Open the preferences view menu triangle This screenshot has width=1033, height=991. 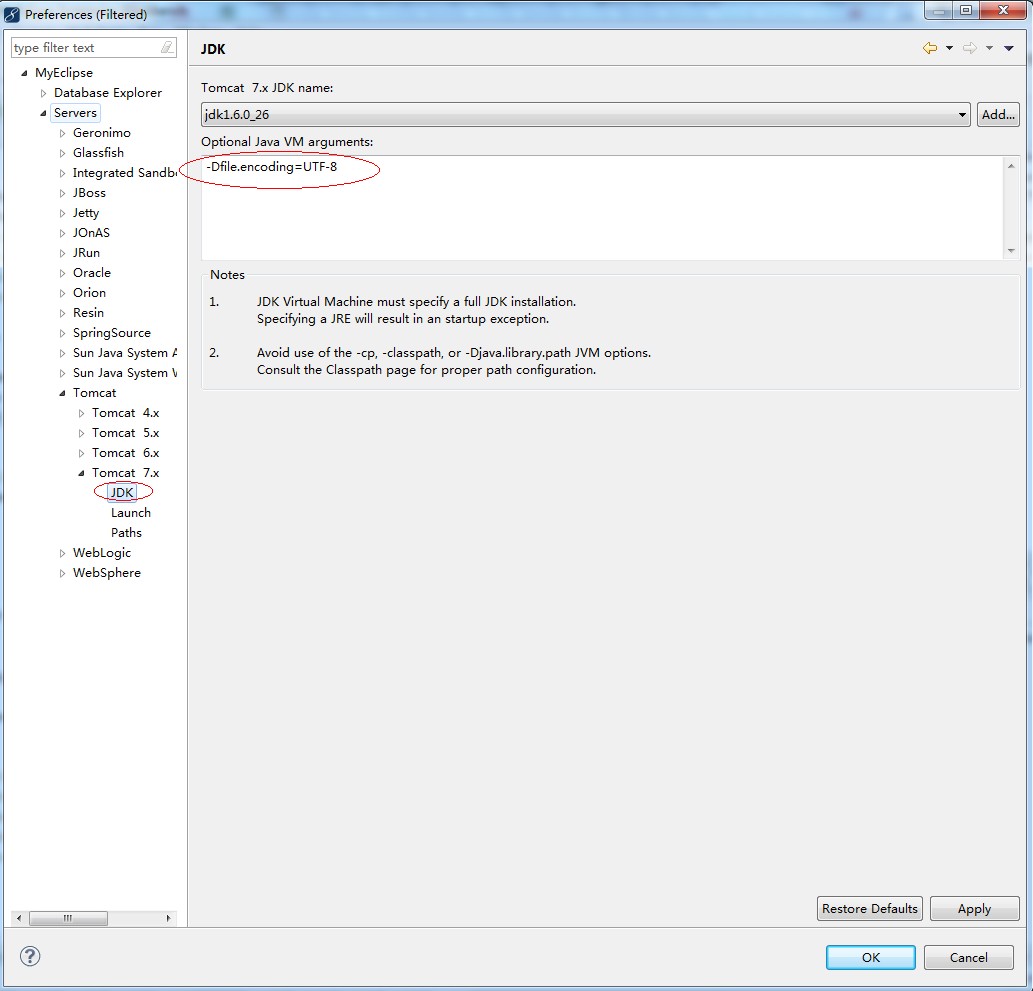coord(1009,48)
